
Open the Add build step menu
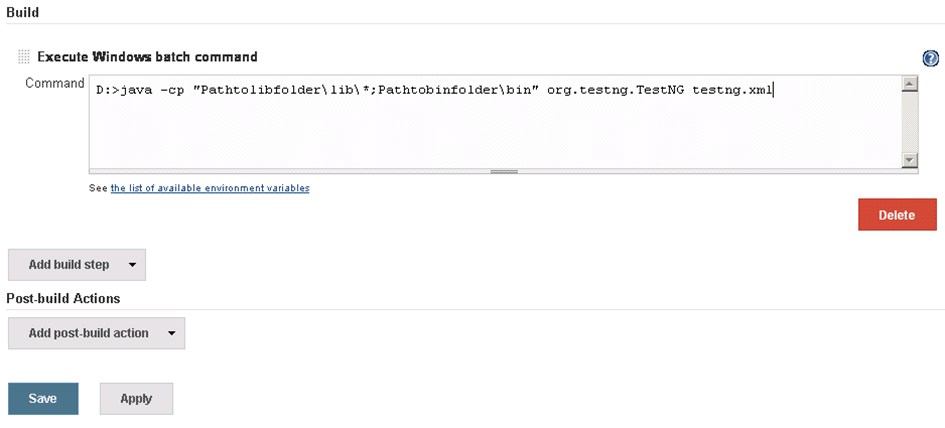click(69, 265)
